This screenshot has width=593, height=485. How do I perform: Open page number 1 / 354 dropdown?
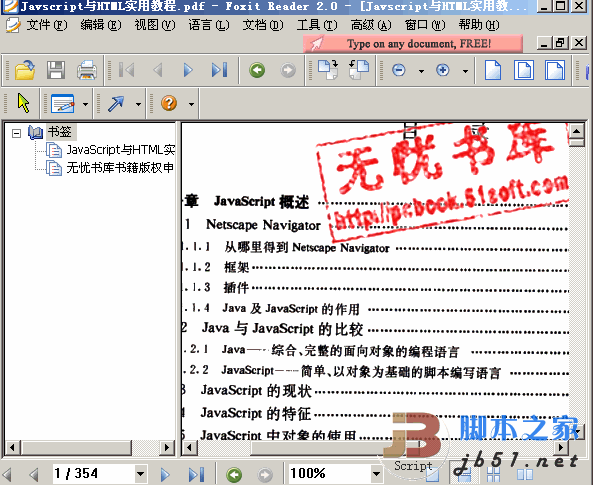coord(140,474)
